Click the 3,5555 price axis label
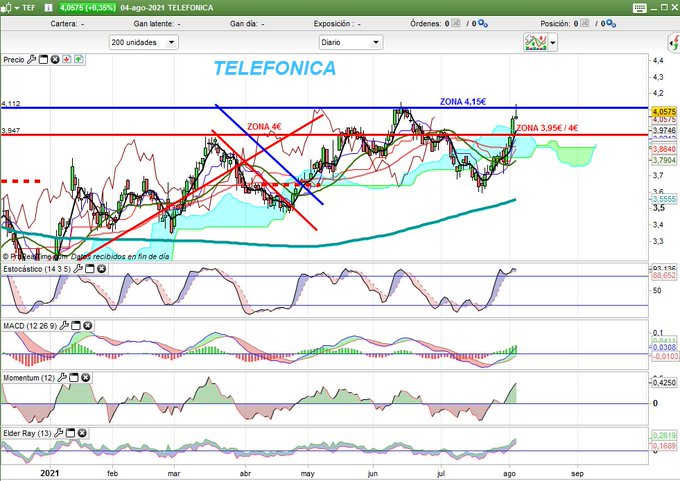 click(664, 199)
